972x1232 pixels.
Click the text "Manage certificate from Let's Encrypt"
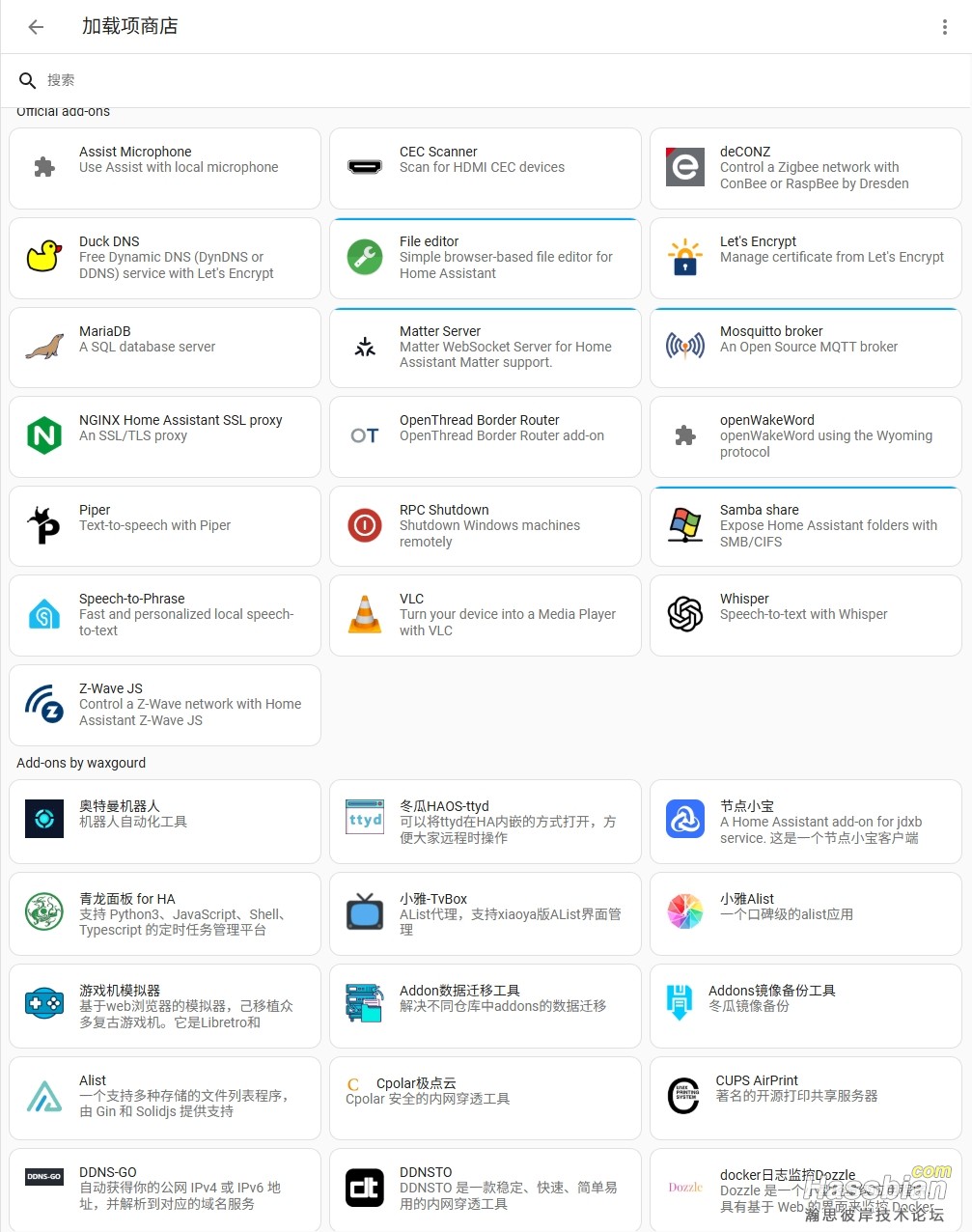(832, 257)
